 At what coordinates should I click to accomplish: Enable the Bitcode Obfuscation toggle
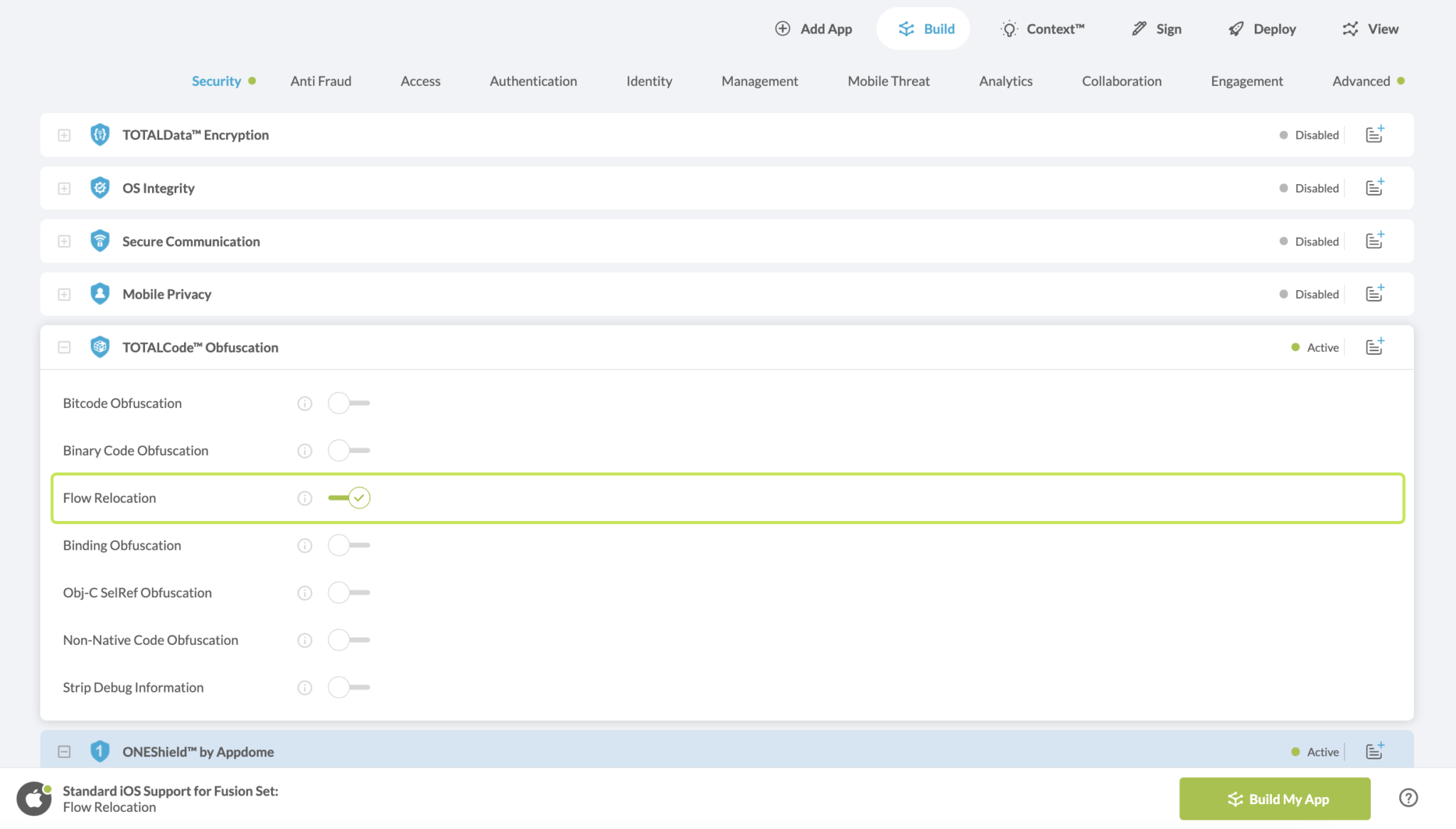[348, 402]
